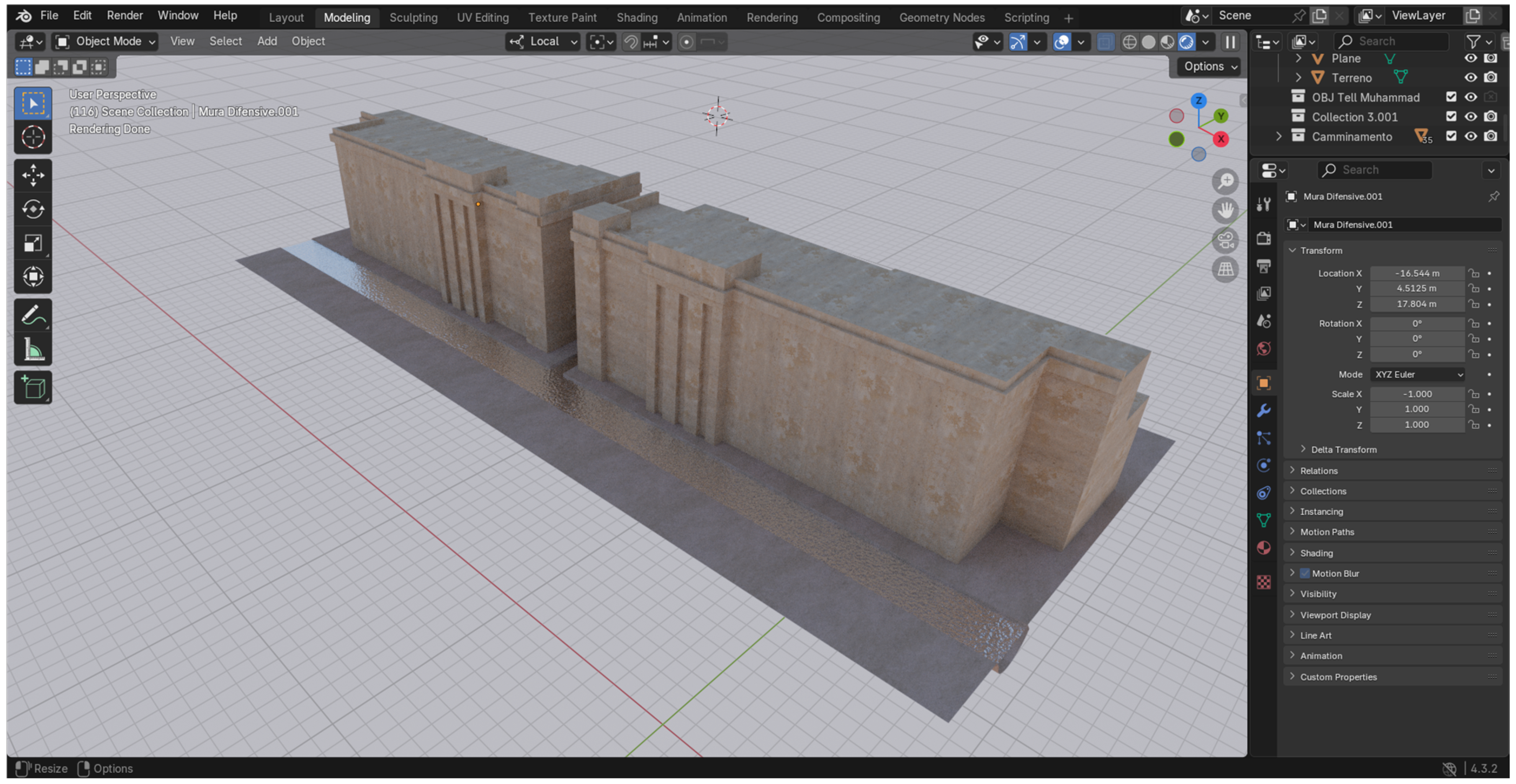This screenshot has height=784, width=1516.
Task: Select the Annotate tool
Action: click(x=33, y=316)
